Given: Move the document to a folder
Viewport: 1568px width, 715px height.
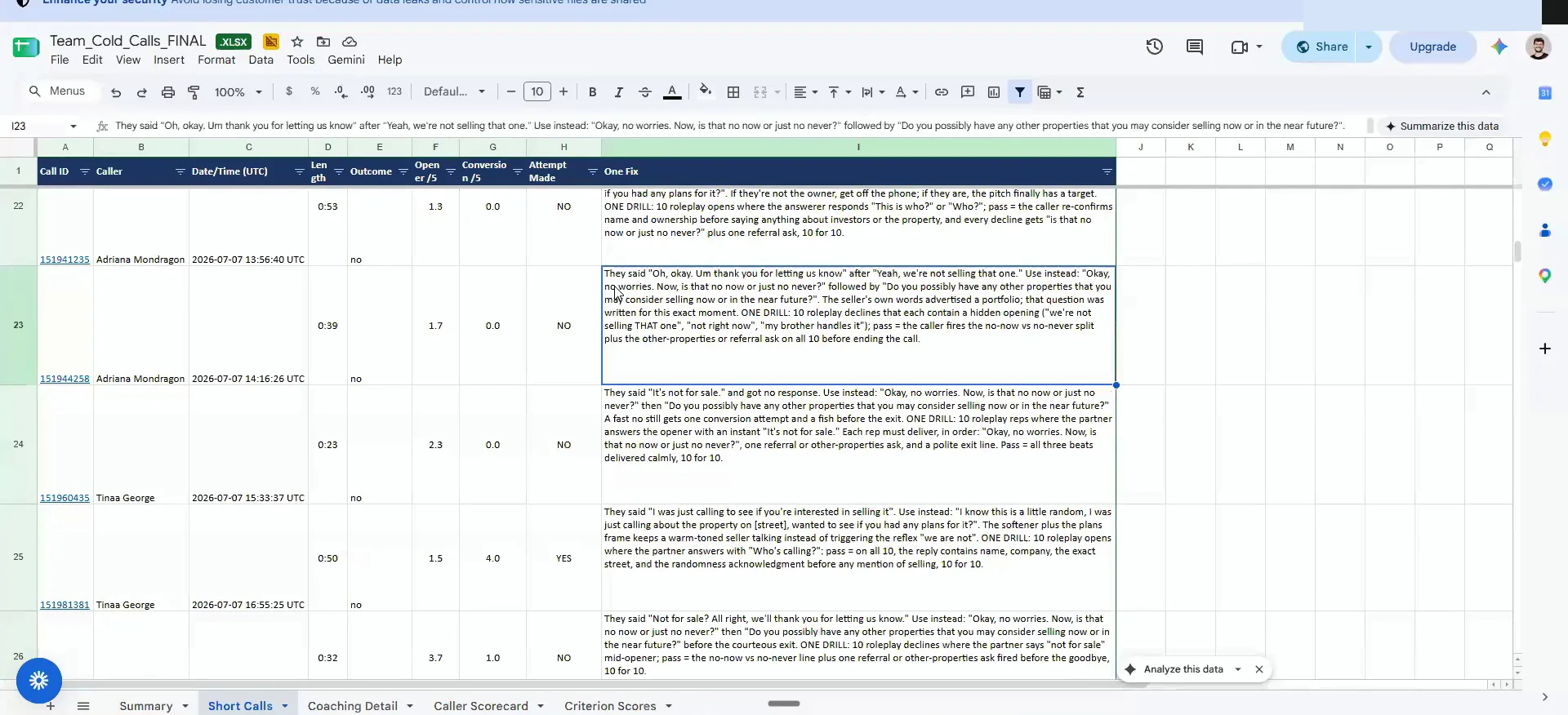Looking at the screenshot, I should pos(323,42).
